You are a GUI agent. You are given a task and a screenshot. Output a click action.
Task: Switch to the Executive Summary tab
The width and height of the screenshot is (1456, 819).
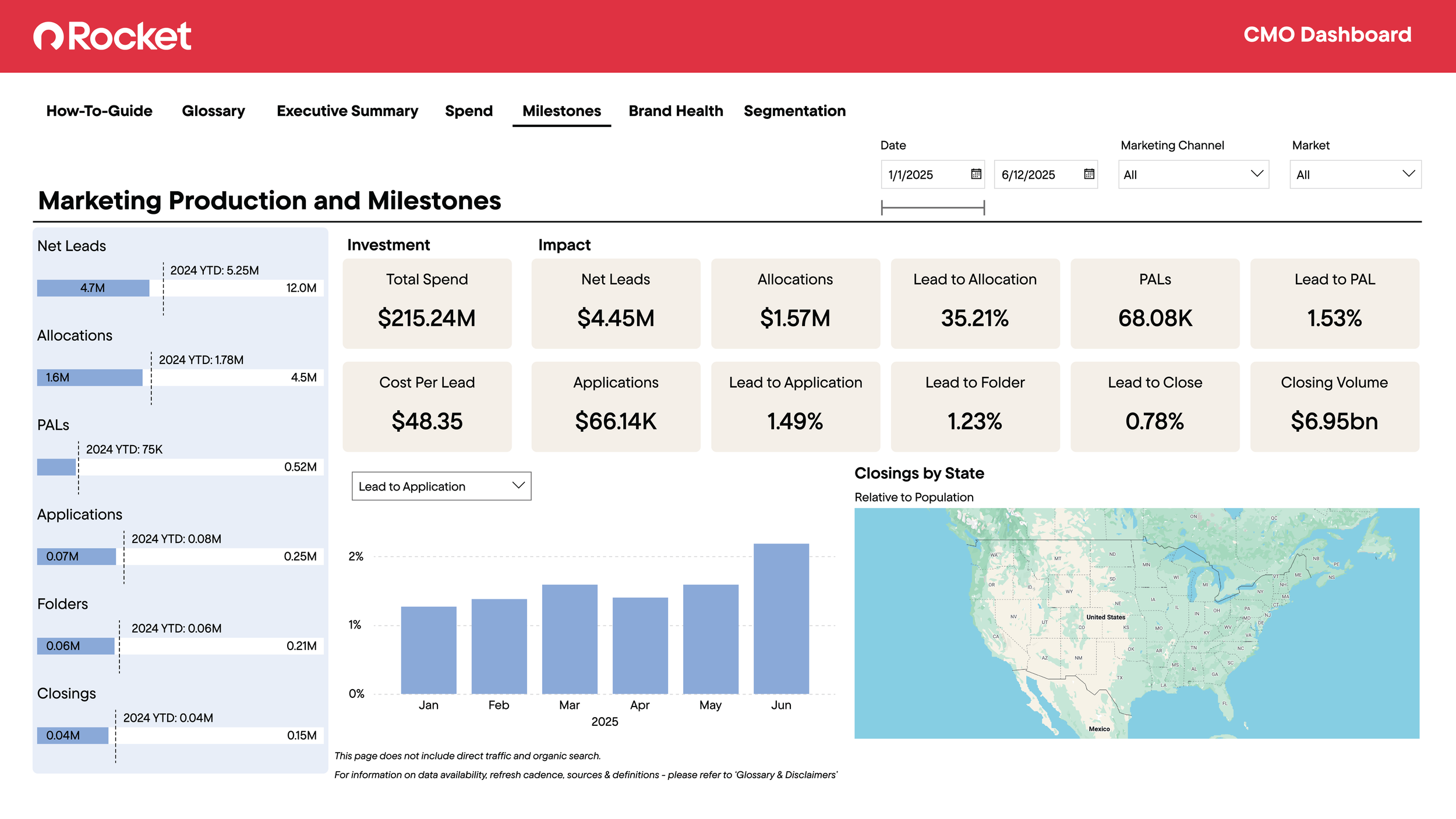(347, 111)
